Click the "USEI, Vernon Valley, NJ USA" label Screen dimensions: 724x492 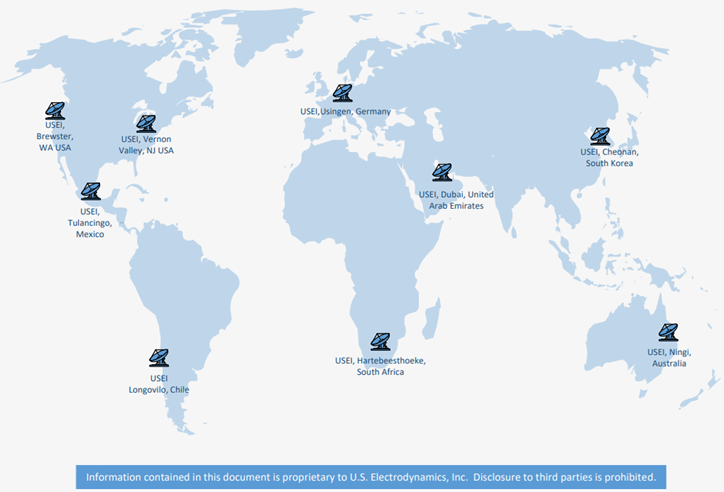pyautogui.click(x=146, y=144)
